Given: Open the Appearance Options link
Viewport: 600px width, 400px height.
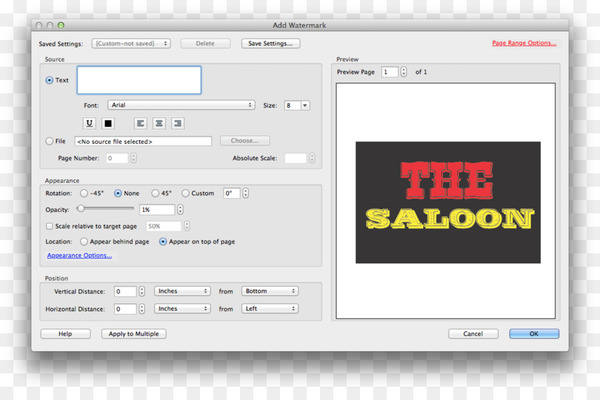Looking at the screenshot, I should coord(80,255).
